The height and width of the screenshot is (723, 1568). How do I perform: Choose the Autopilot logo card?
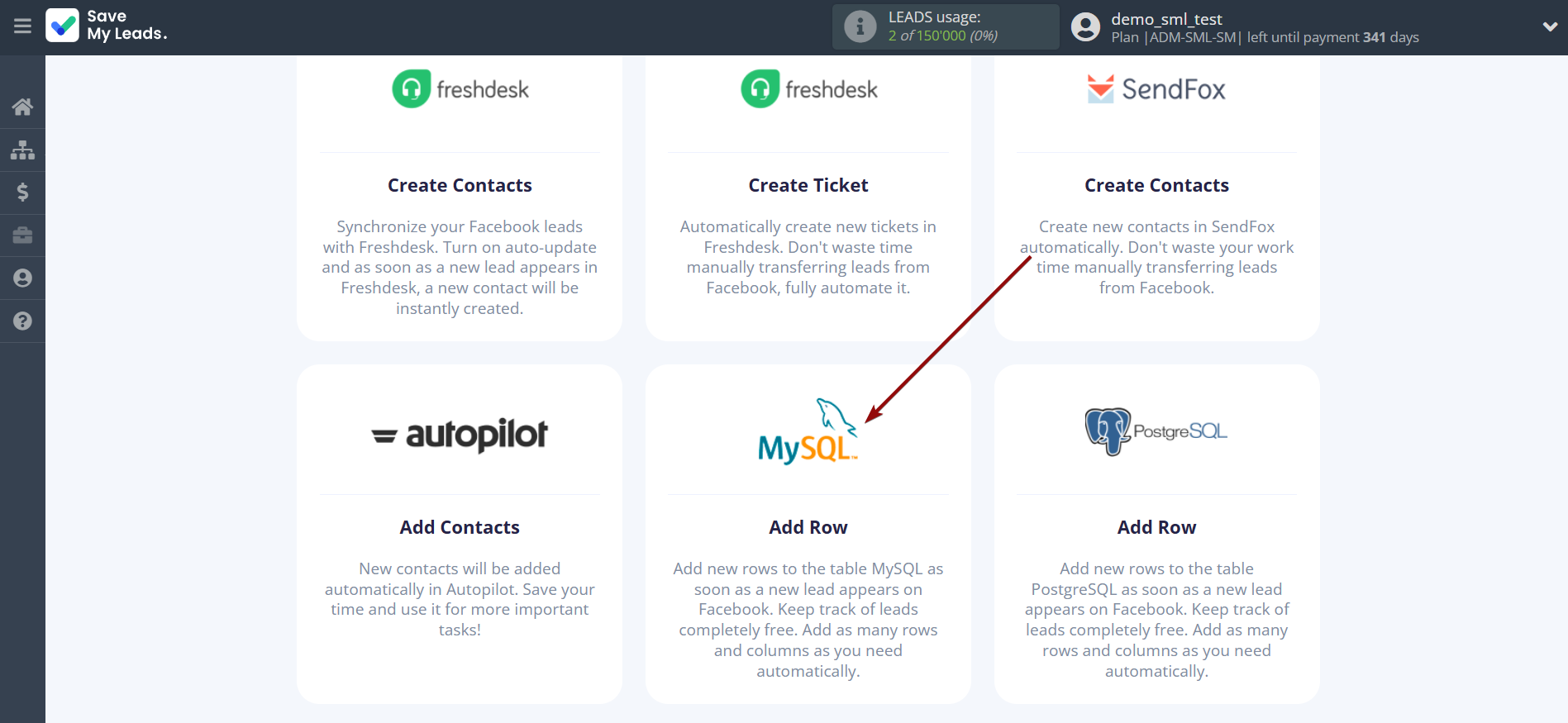460,435
